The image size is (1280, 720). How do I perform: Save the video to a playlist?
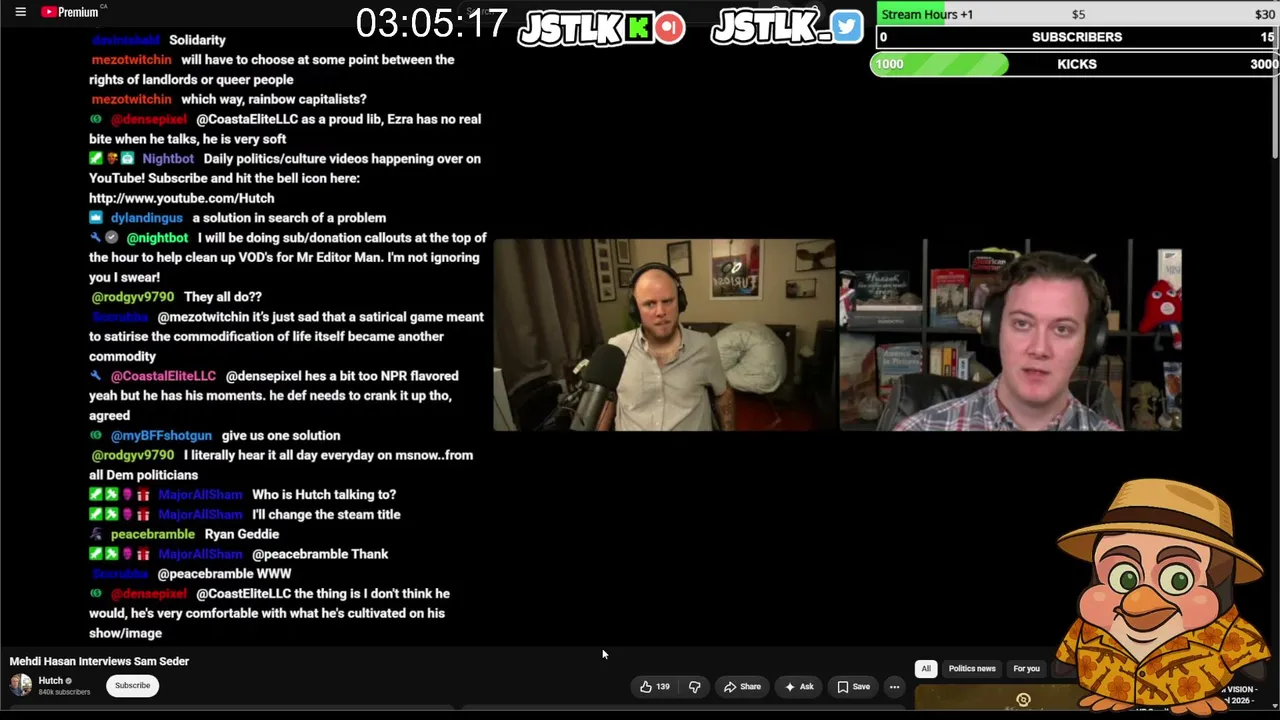tap(853, 687)
